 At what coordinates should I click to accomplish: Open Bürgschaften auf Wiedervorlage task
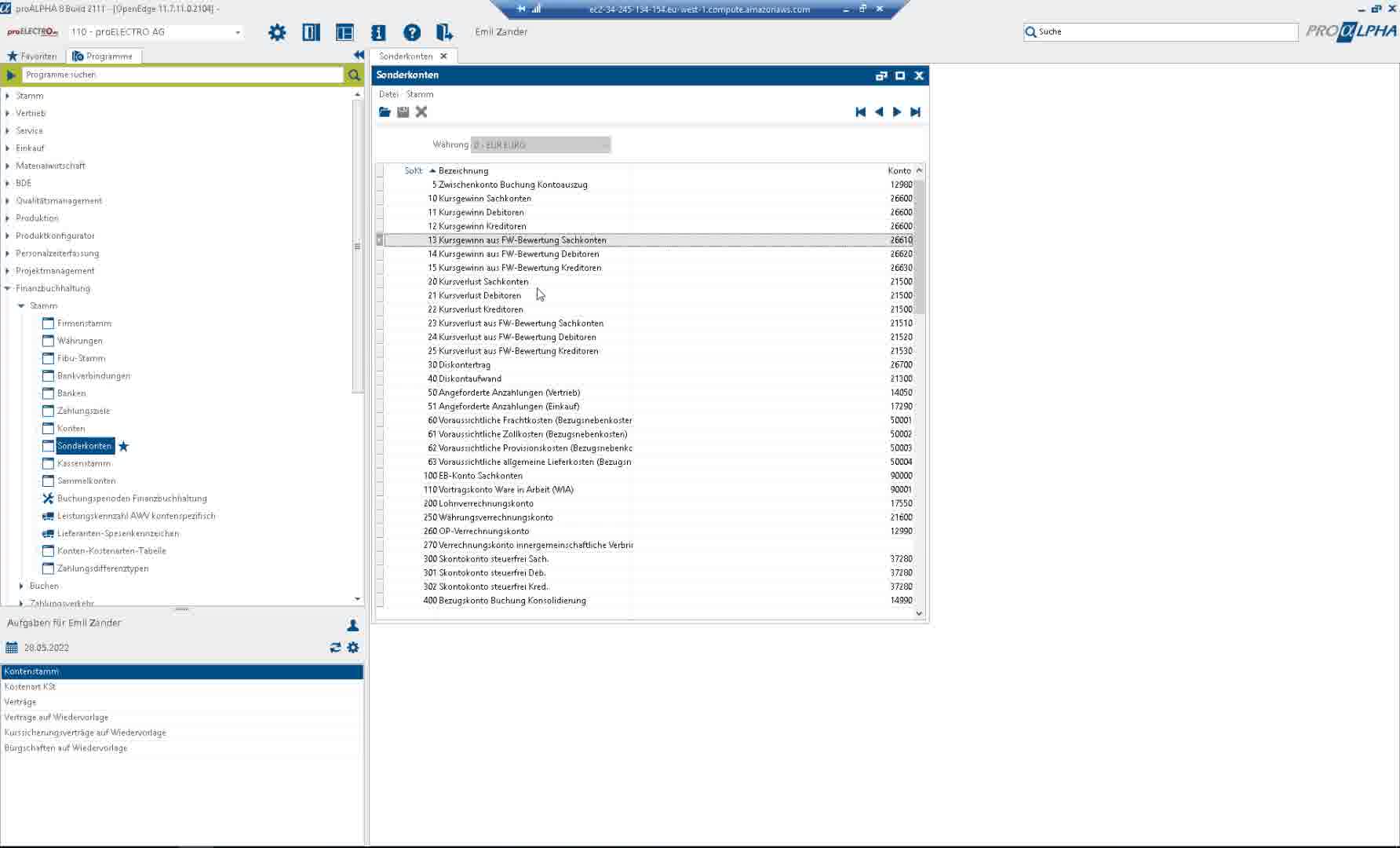pyautogui.click(x=182, y=747)
